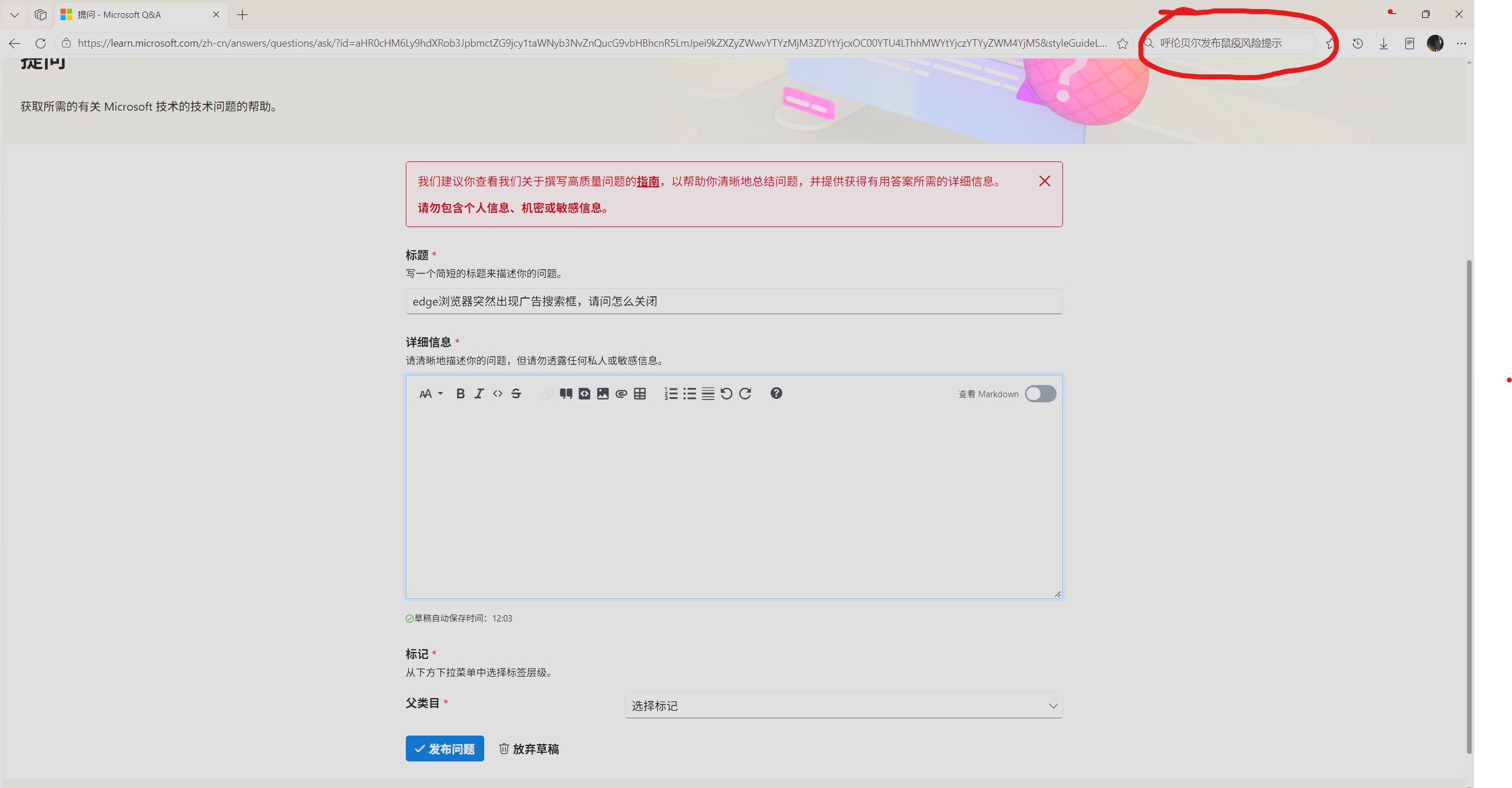
Task: Open browser history icon
Action: coord(1357,43)
